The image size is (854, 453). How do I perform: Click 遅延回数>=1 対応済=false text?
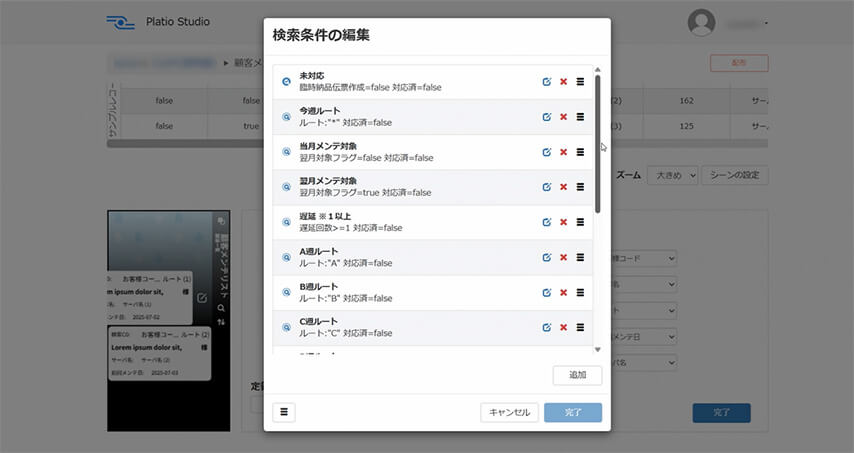(x=351, y=228)
